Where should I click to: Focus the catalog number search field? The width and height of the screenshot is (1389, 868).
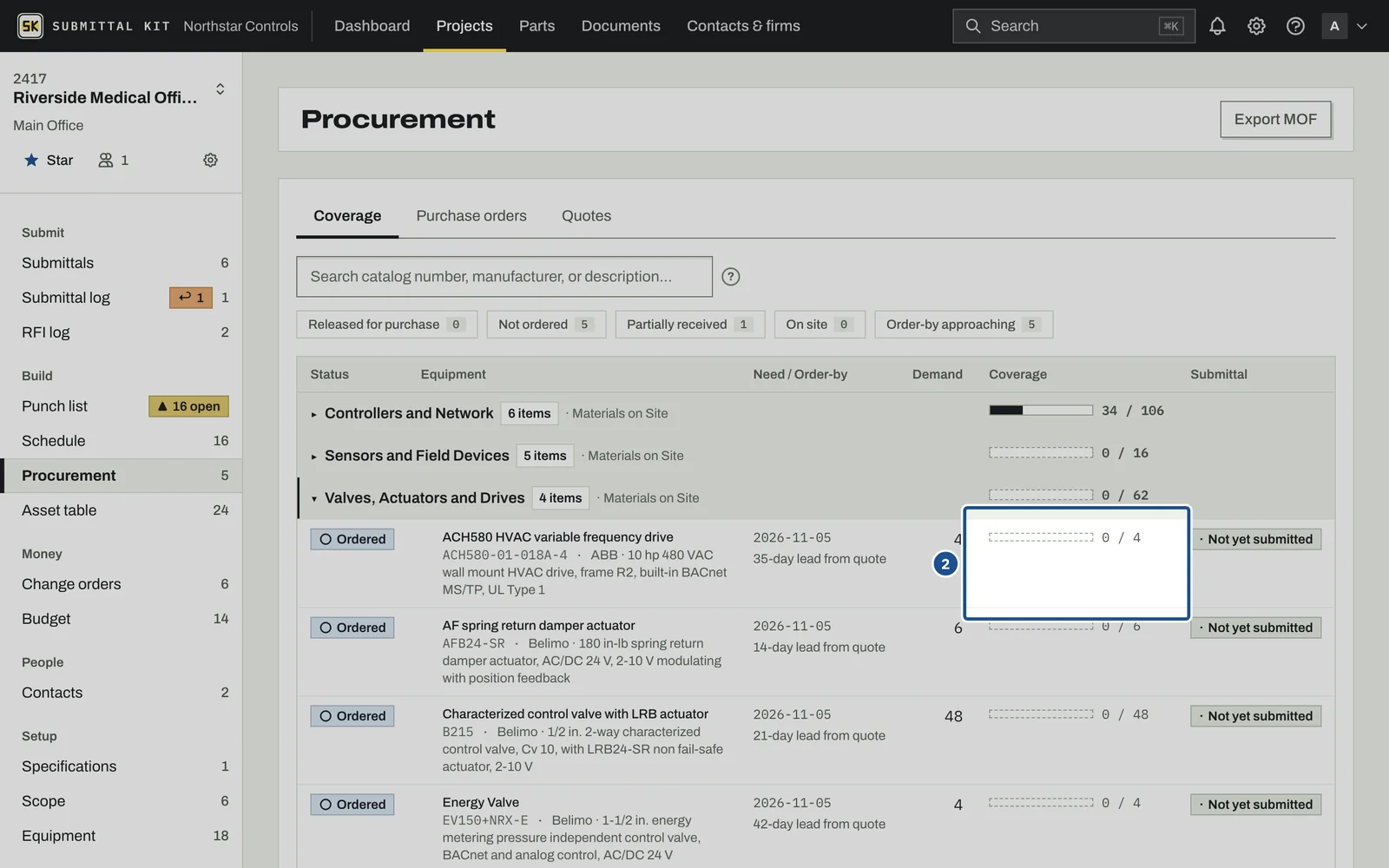pos(504,276)
